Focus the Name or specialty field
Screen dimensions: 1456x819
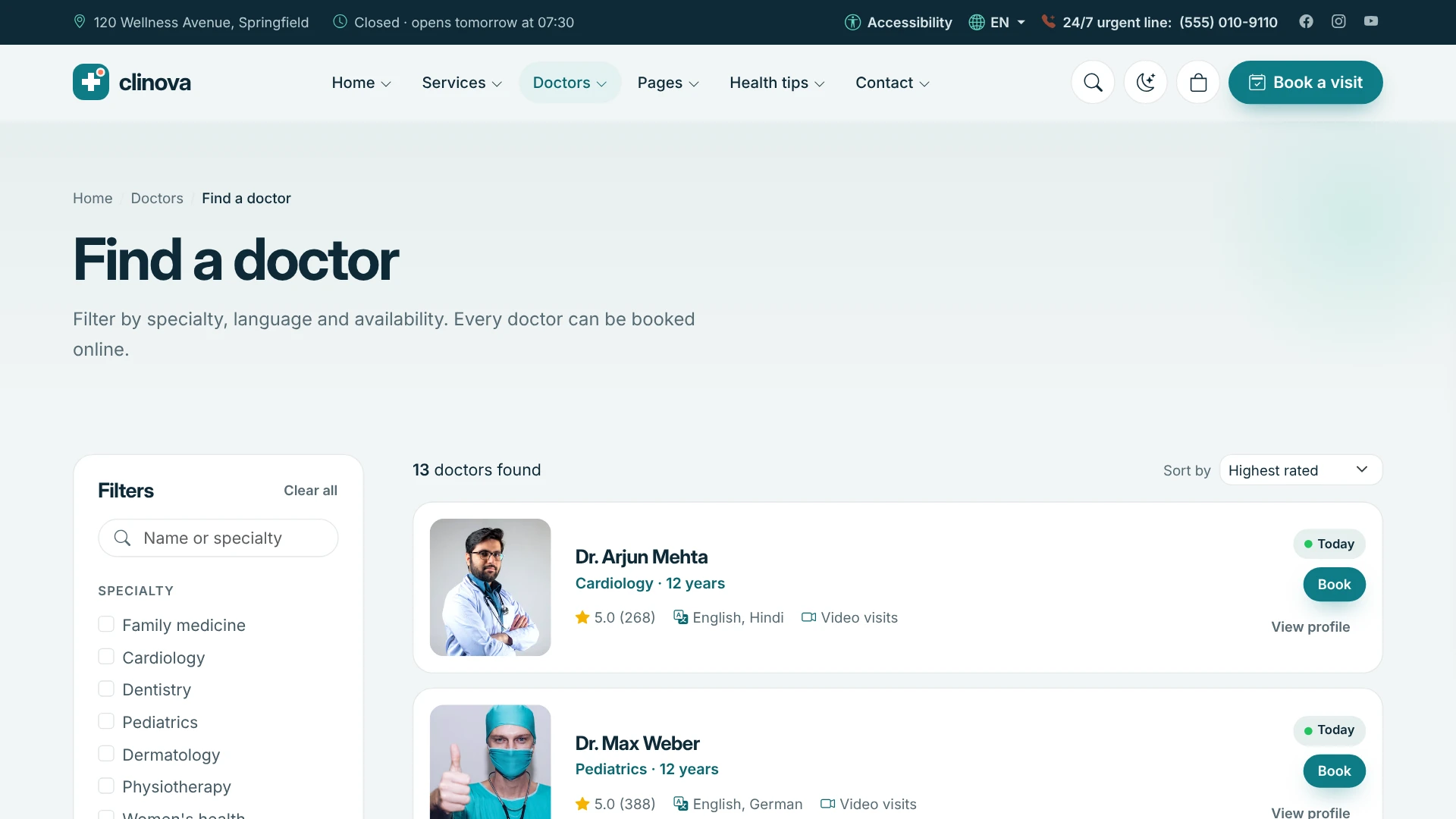218,538
